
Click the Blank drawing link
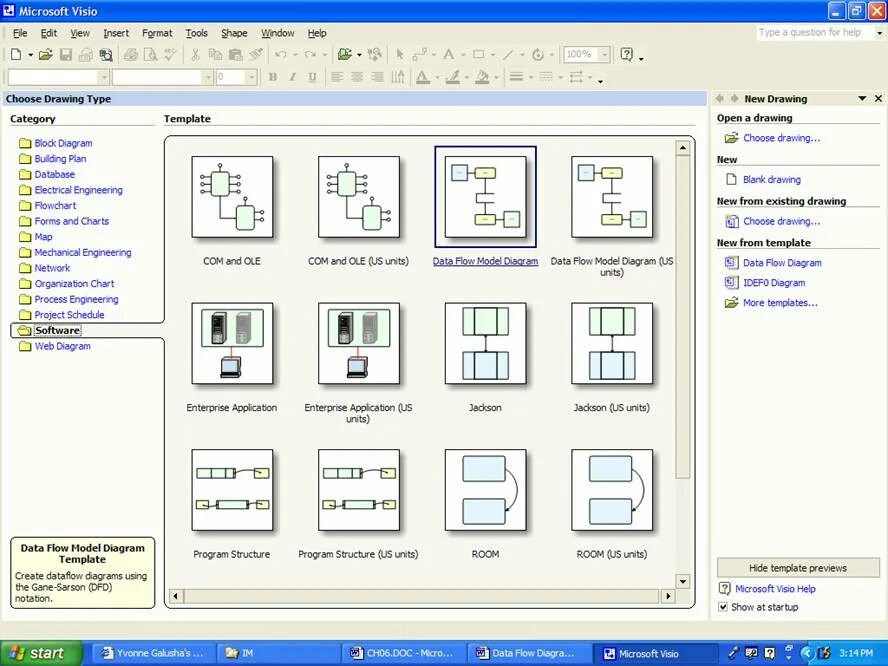click(771, 180)
